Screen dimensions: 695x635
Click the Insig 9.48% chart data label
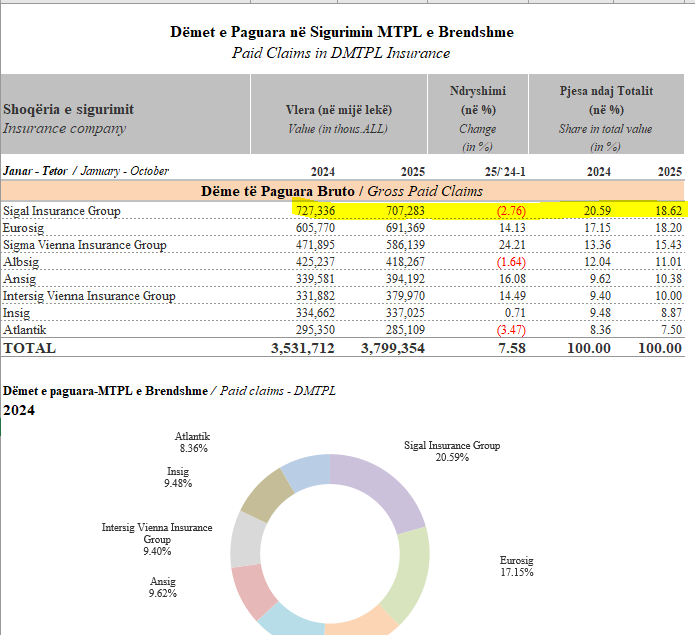[178, 476]
